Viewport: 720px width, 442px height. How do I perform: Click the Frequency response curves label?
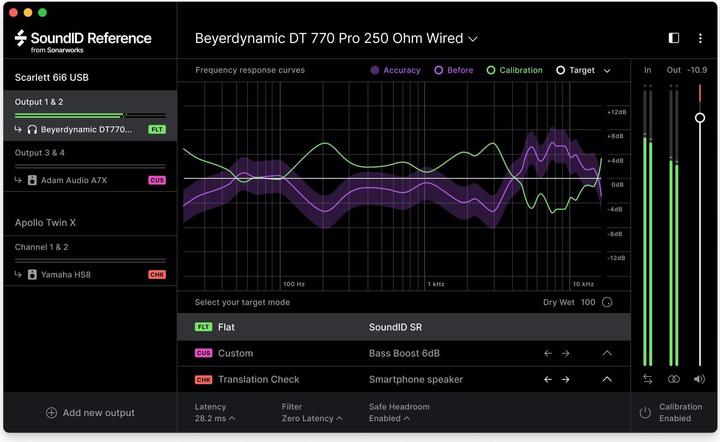click(250, 70)
